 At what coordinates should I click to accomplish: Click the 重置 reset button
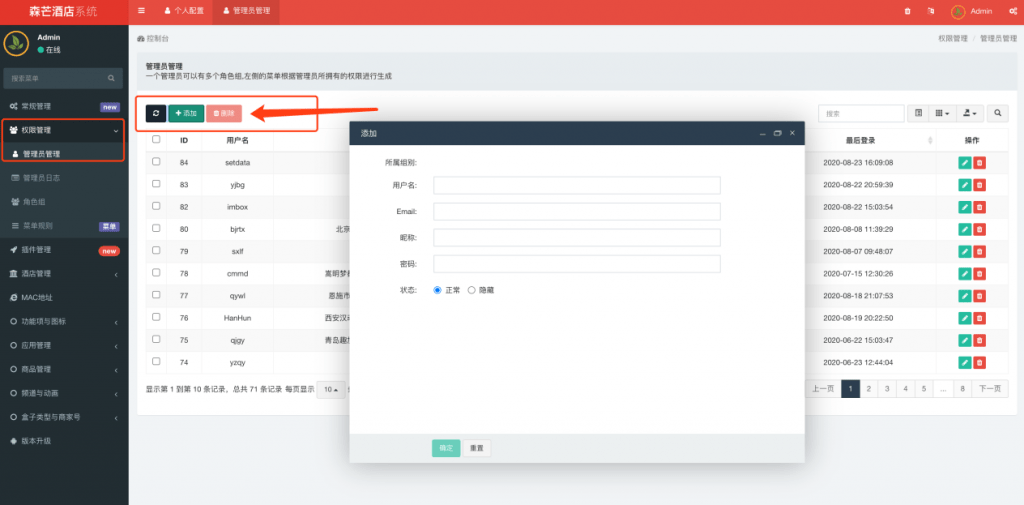point(477,448)
